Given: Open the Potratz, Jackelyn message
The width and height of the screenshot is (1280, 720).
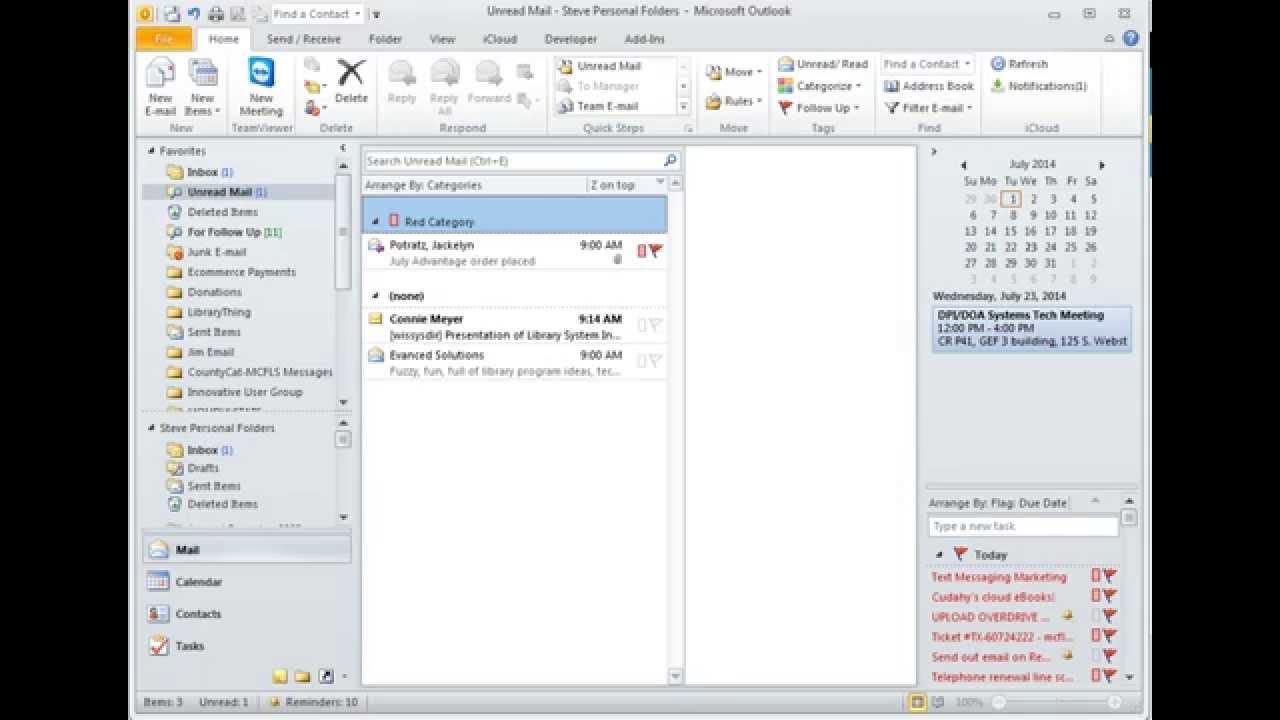Looking at the screenshot, I should click(514, 253).
